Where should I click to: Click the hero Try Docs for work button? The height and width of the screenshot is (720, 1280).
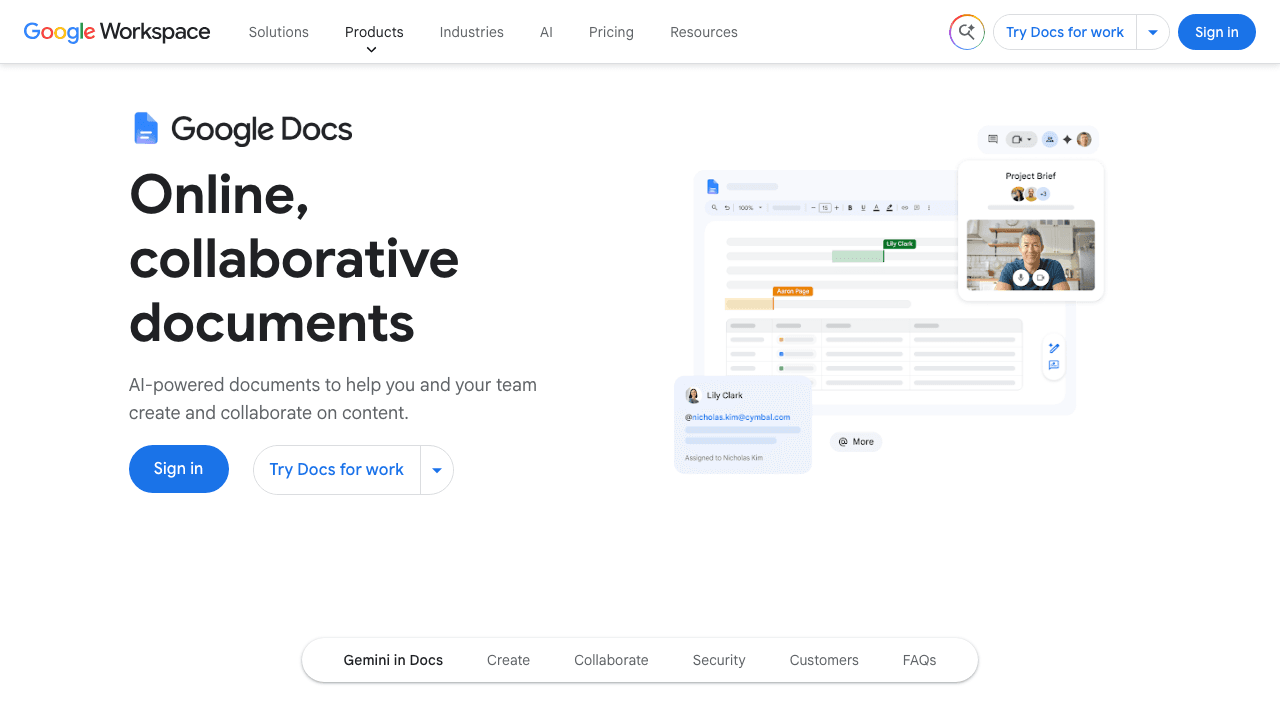[337, 470]
